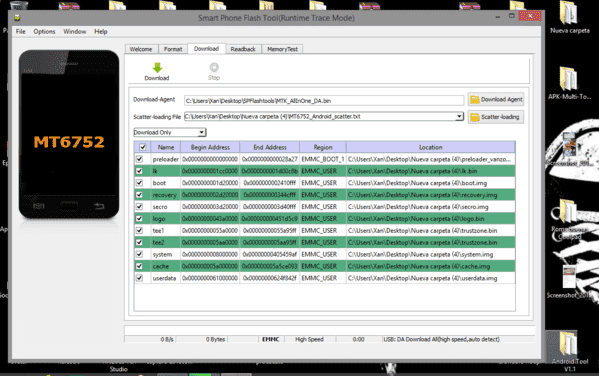Click the Region column header
Viewport: 599px width, 376px height.
323,147
